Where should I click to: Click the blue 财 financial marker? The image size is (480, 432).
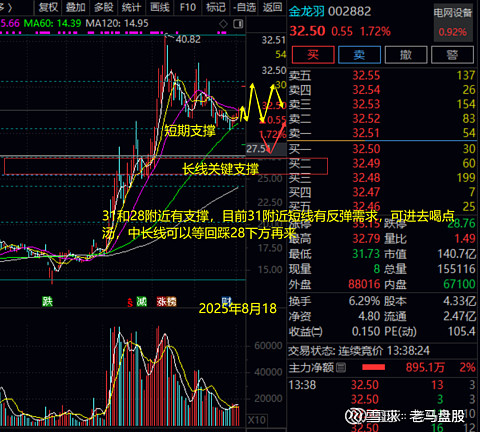click(x=227, y=301)
